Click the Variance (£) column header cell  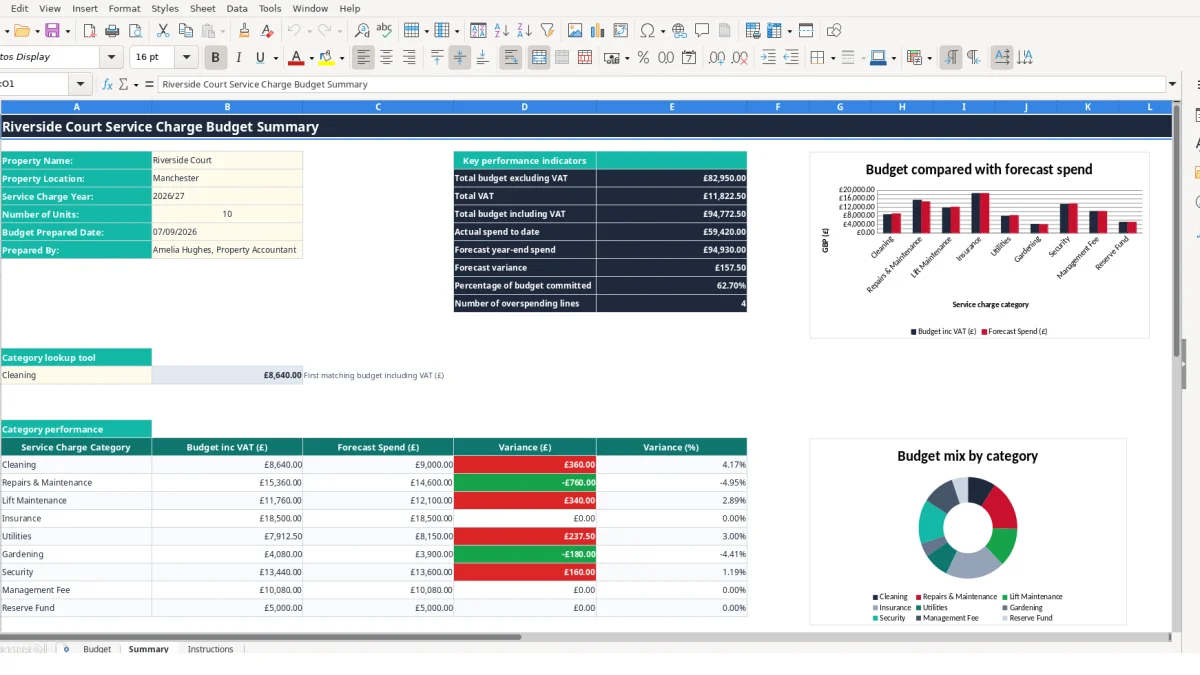point(525,447)
